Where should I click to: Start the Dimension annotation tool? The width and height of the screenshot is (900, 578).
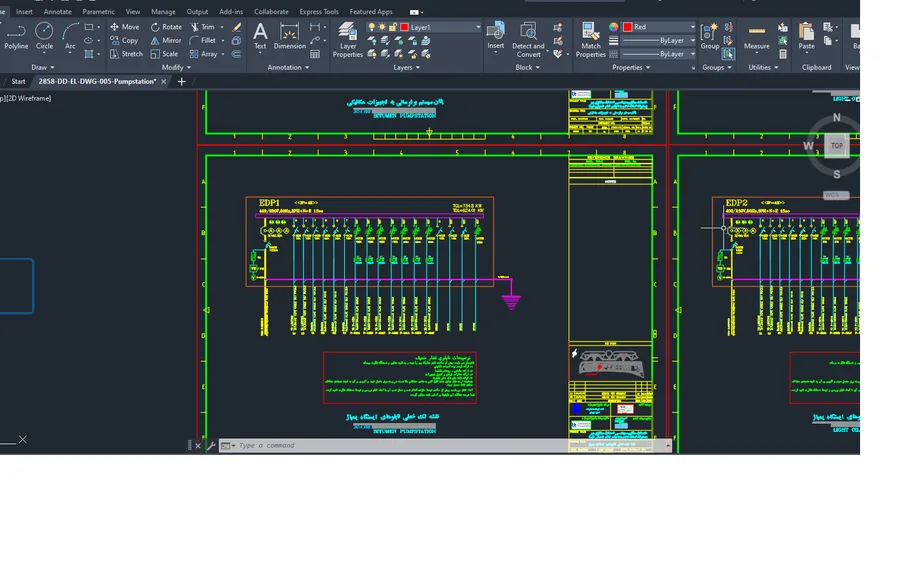289,36
